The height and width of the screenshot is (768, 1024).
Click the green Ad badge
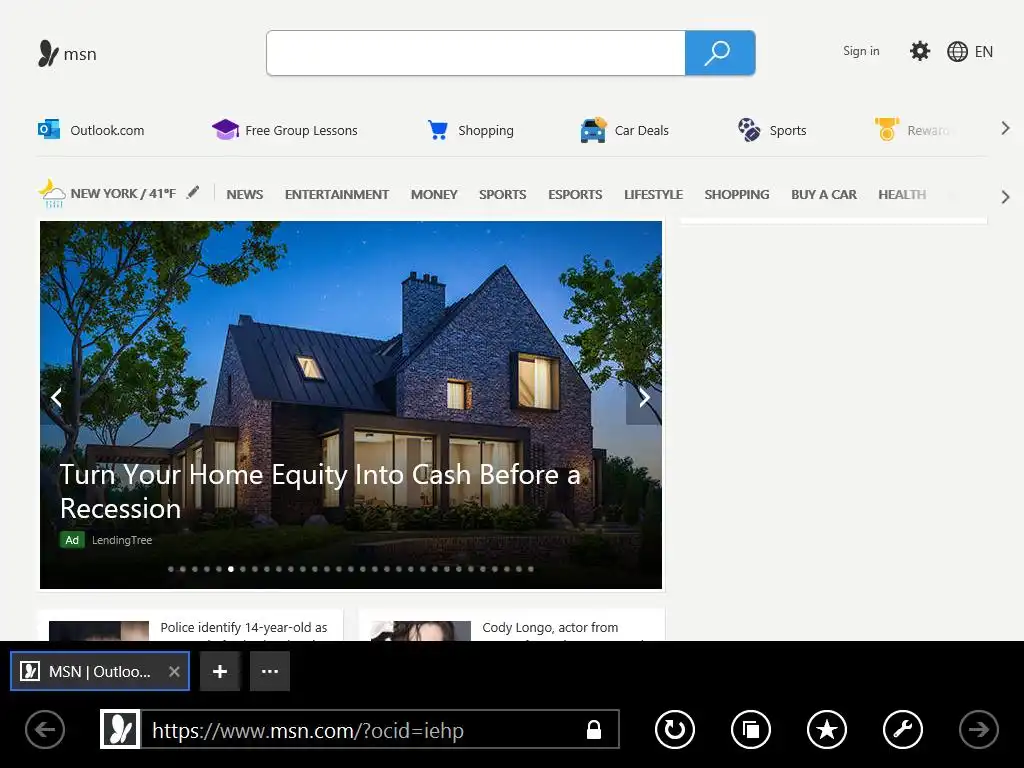(72, 540)
